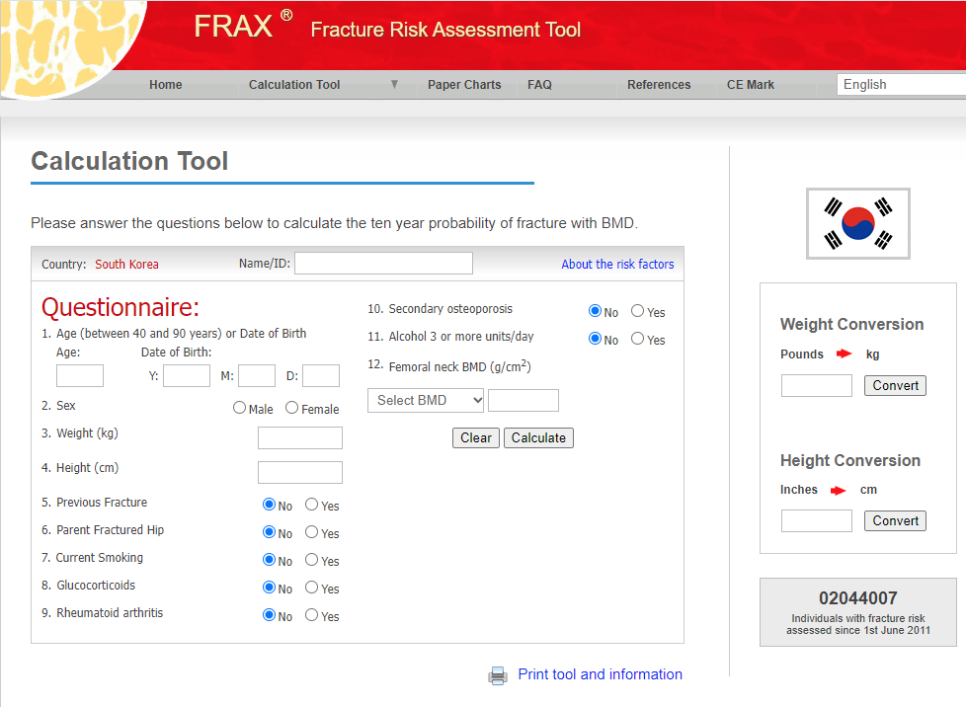
Task: Open the Home page
Action: pyautogui.click(x=165, y=85)
